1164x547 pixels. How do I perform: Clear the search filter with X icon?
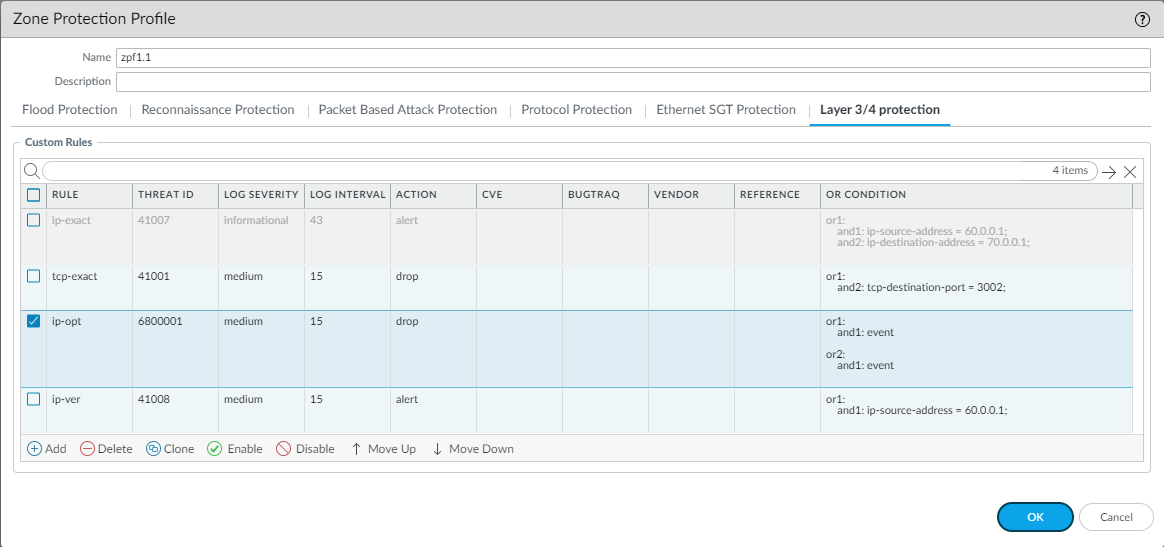point(1130,172)
